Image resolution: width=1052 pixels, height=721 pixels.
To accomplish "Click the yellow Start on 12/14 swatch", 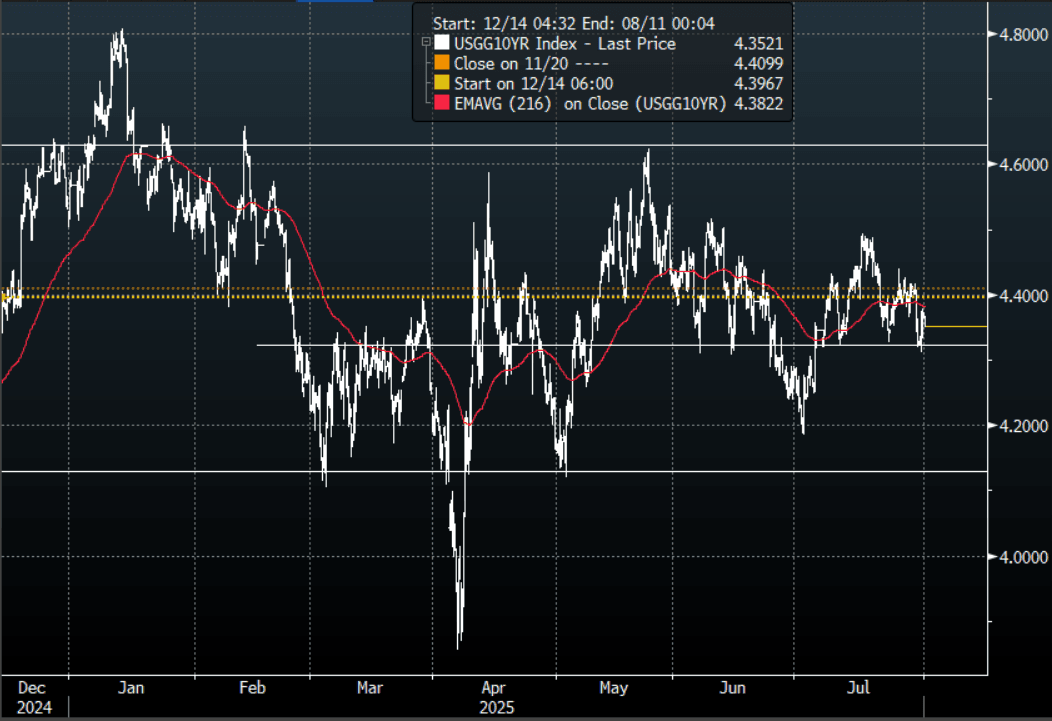I will [x=442, y=83].
